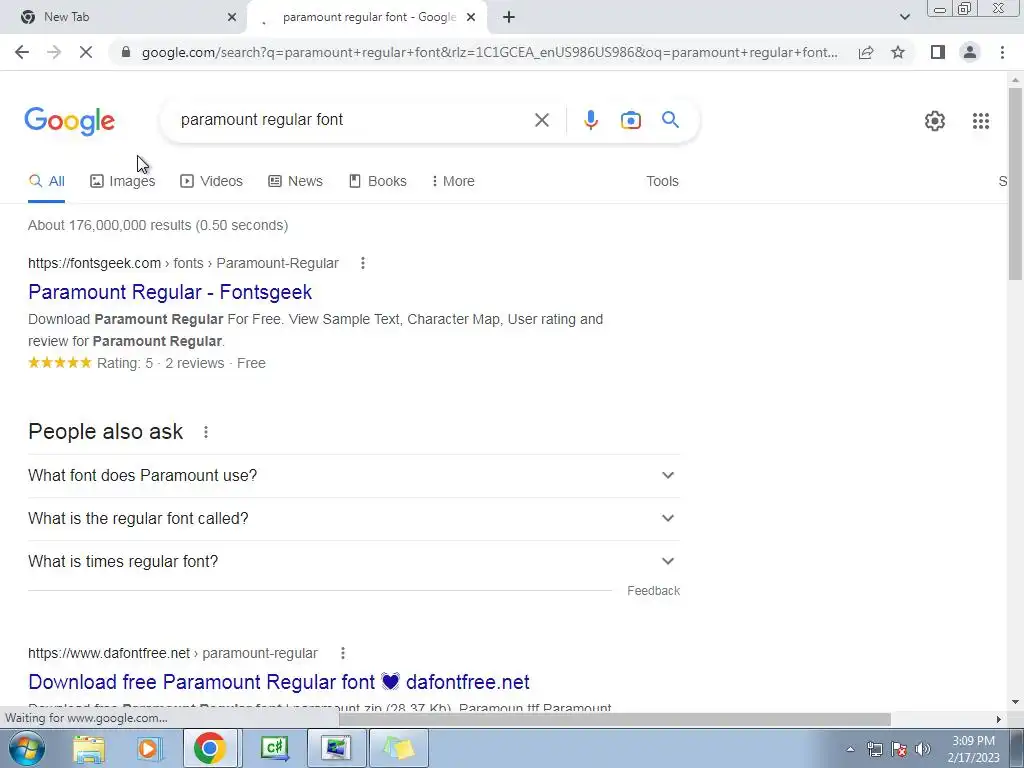
Task: Click dafontfree.net breadcrumb URL
Action: click(172, 653)
